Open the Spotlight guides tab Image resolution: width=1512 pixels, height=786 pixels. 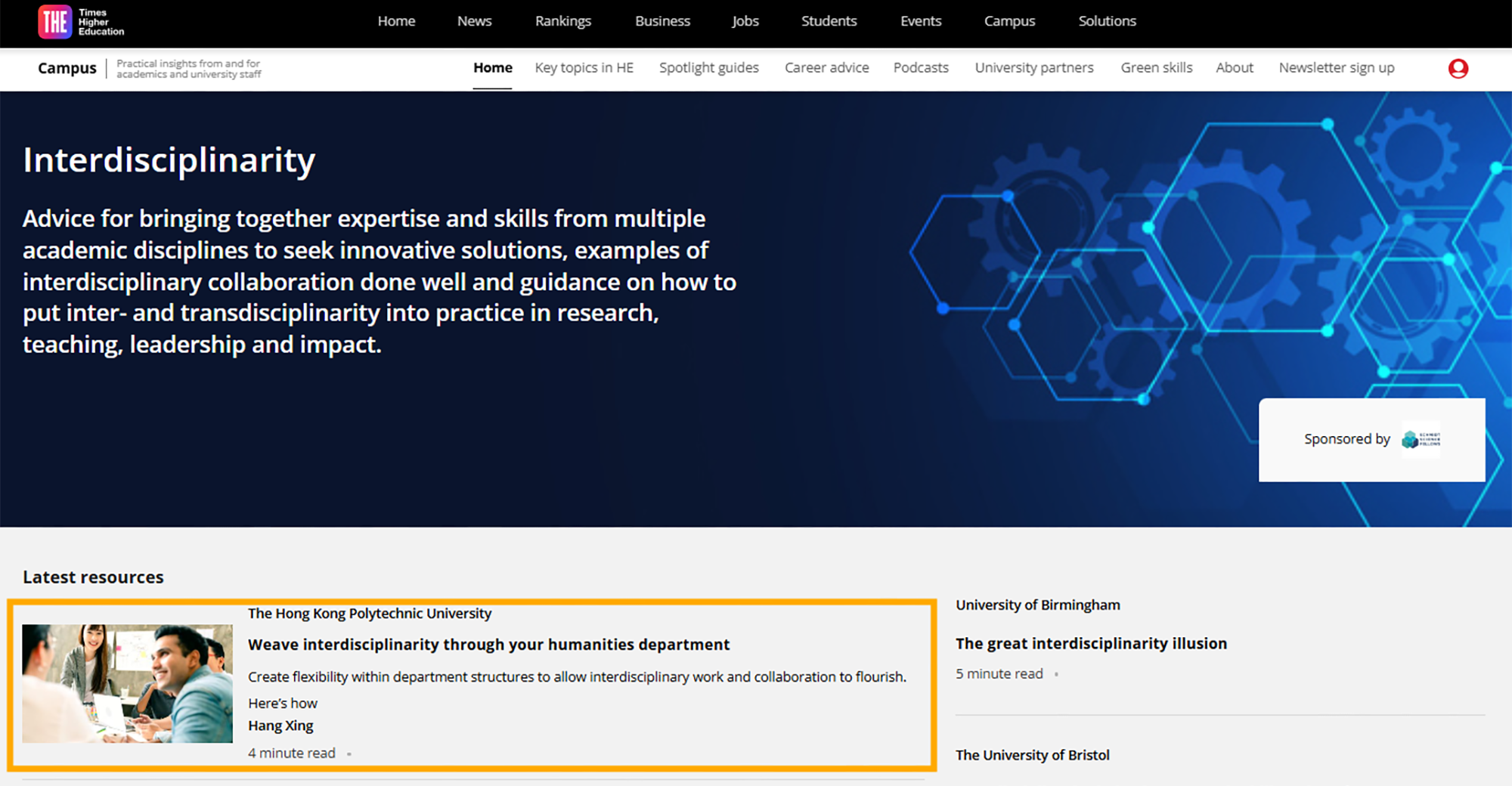point(708,68)
